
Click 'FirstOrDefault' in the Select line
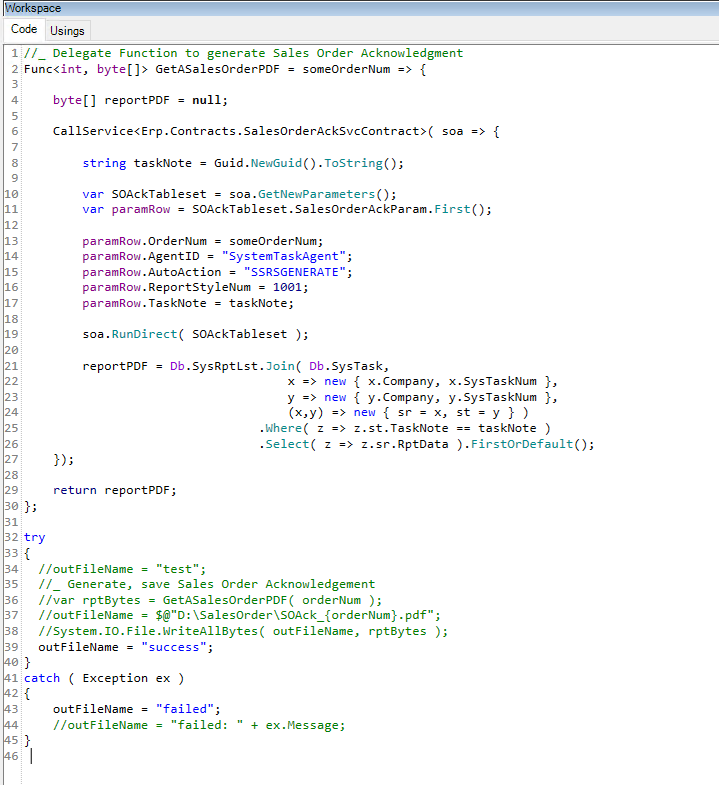[x=522, y=444]
